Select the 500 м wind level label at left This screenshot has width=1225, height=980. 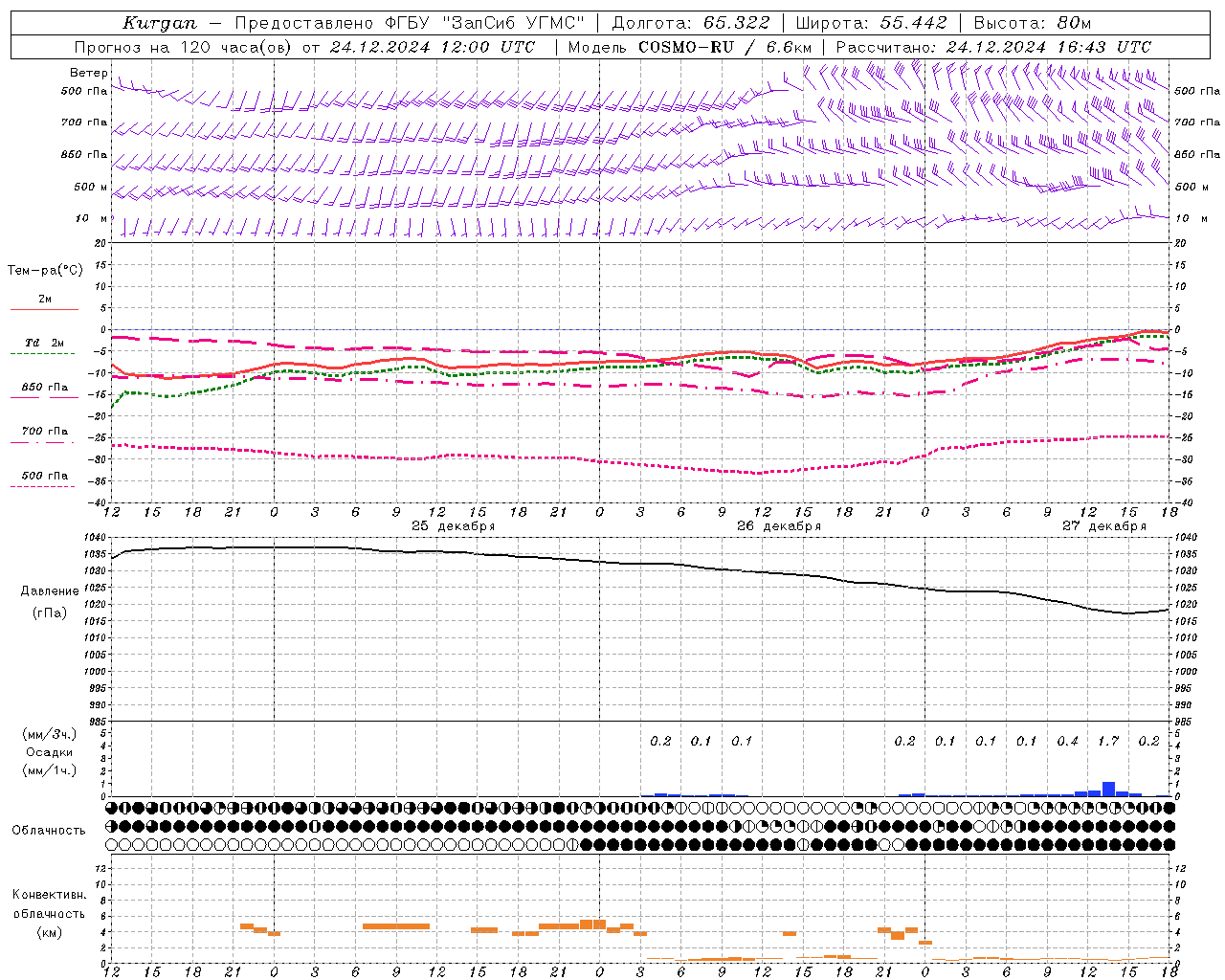[x=92, y=187]
